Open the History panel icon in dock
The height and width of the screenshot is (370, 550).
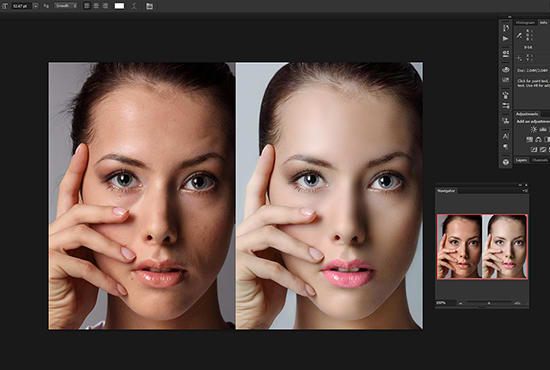coord(505,28)
